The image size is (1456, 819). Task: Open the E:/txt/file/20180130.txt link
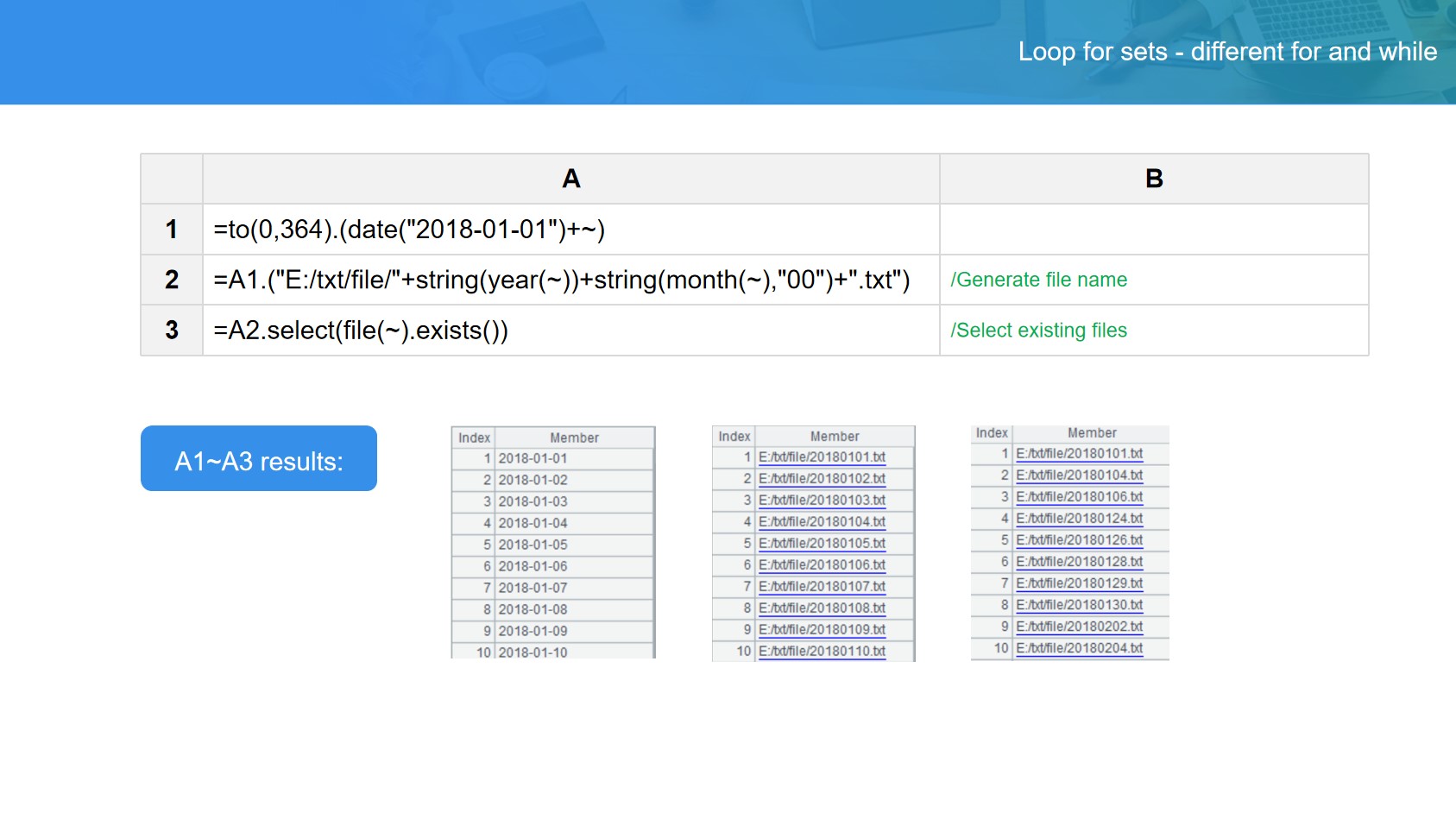pos(1079,605)
